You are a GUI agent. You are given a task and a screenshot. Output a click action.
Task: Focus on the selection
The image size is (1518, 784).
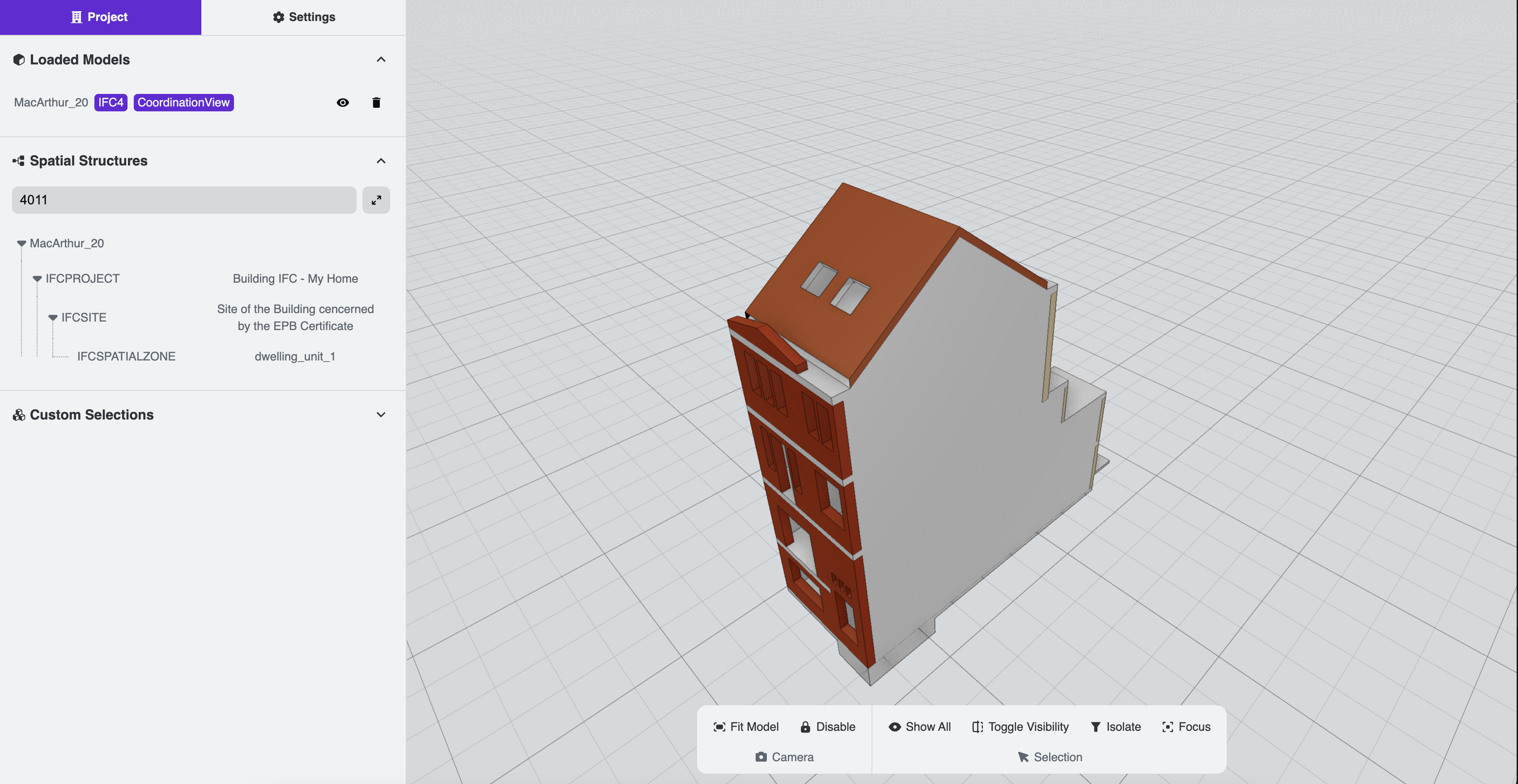click(1186, 727)
